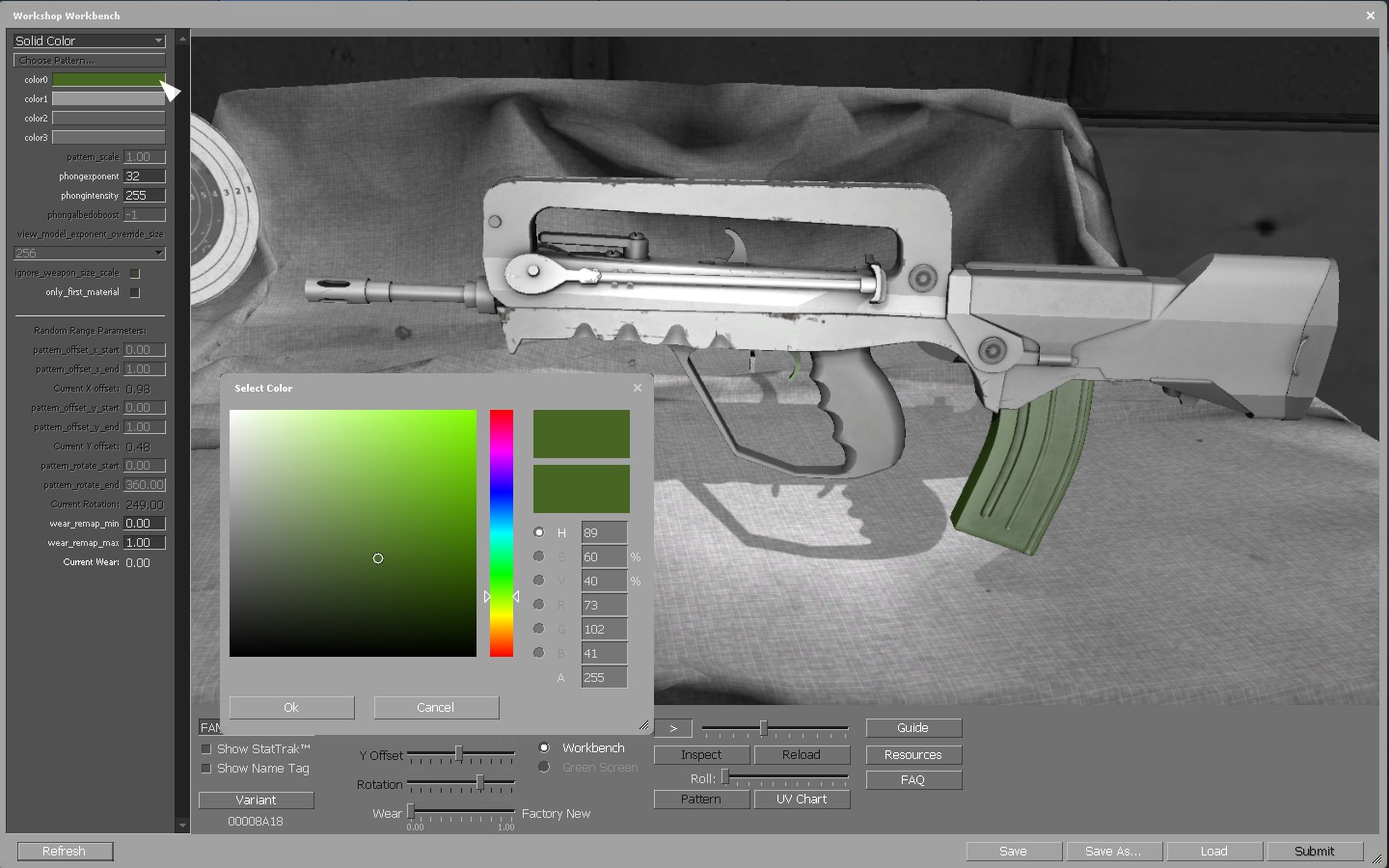
Task: Click the Y Offset slider
Action: tap(461, 753)
